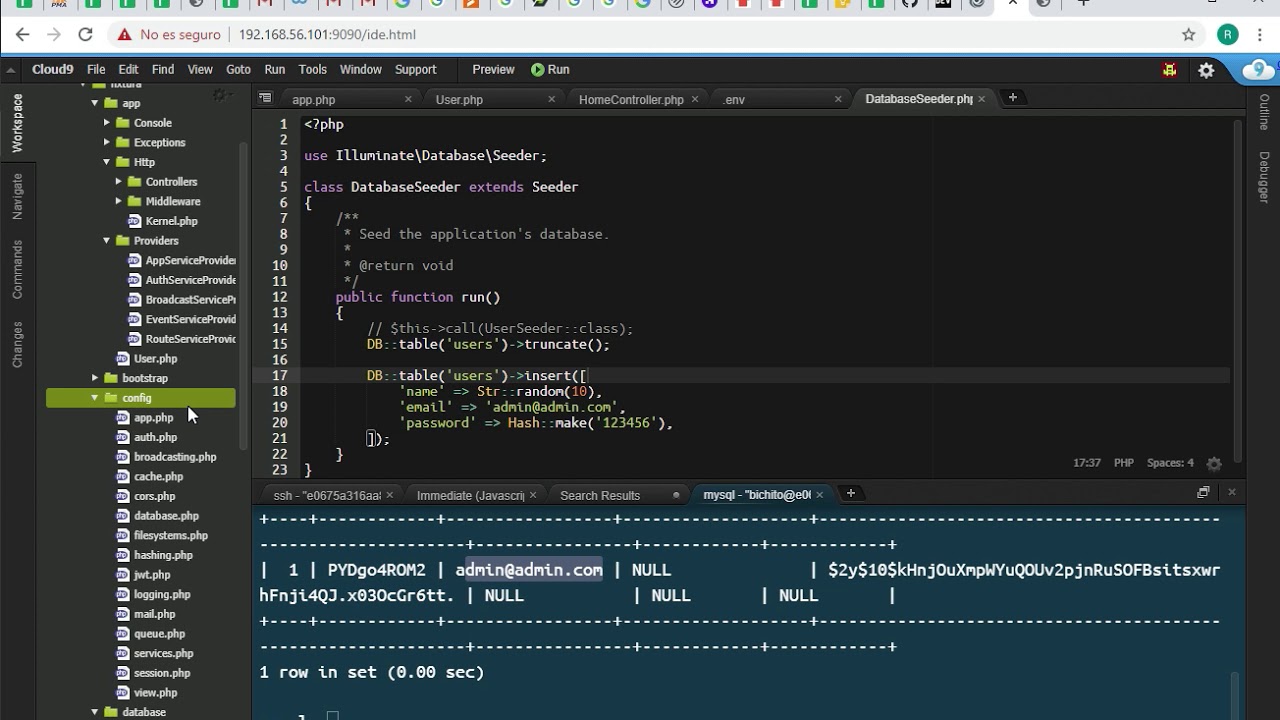Viewport: 1280px width, 720px height.
Task: Open workspace tree settings gear
Action: (x=220, y=95)
